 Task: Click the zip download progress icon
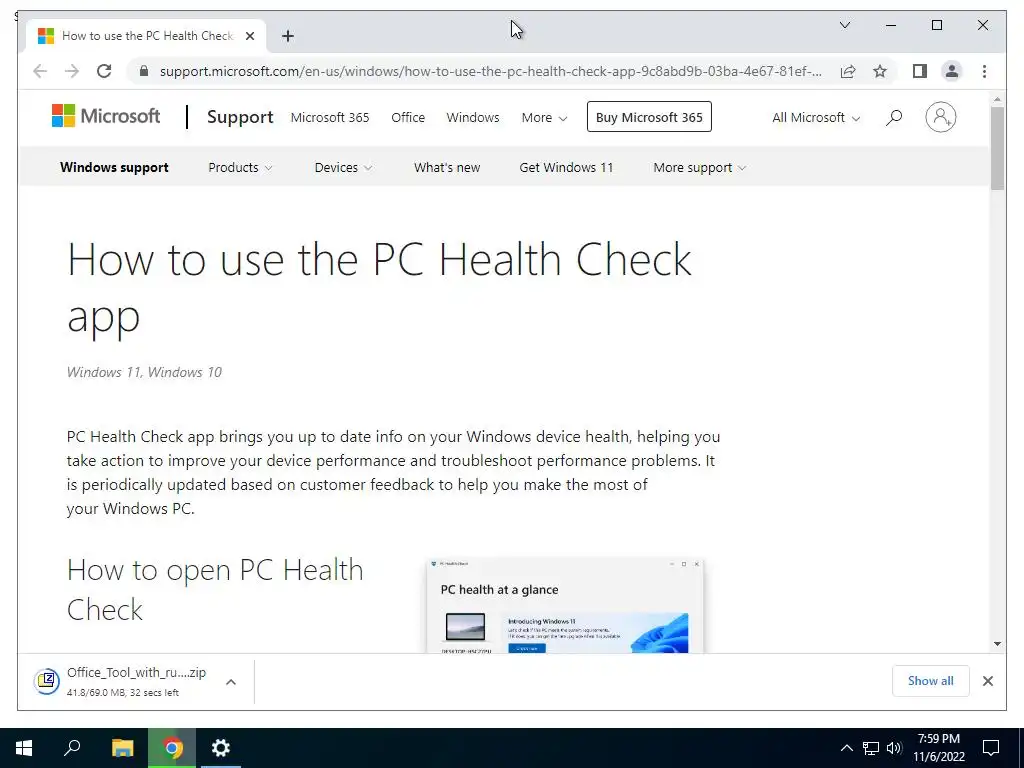47,681
